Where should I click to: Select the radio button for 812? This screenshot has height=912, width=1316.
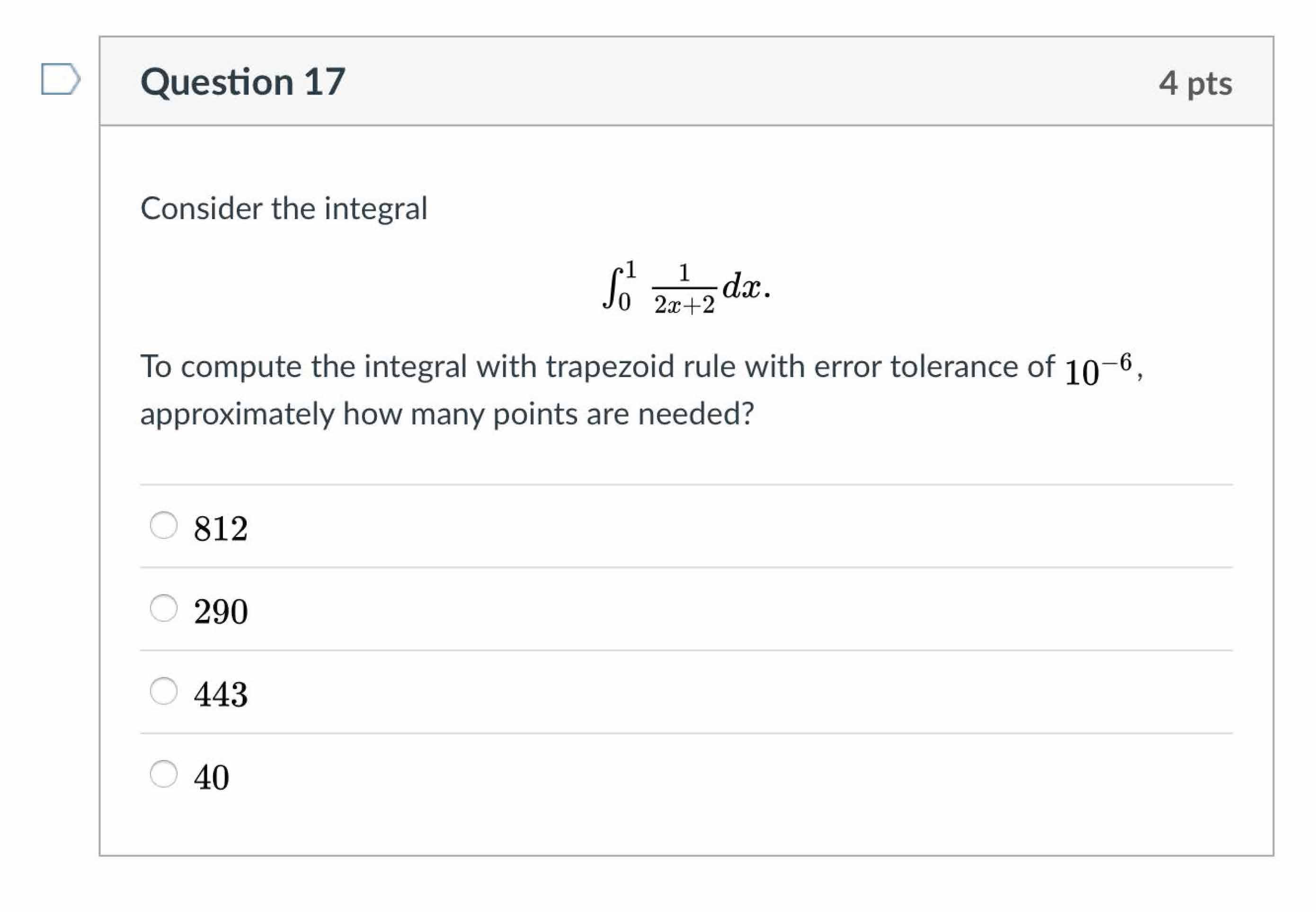[x=163, y=525]
